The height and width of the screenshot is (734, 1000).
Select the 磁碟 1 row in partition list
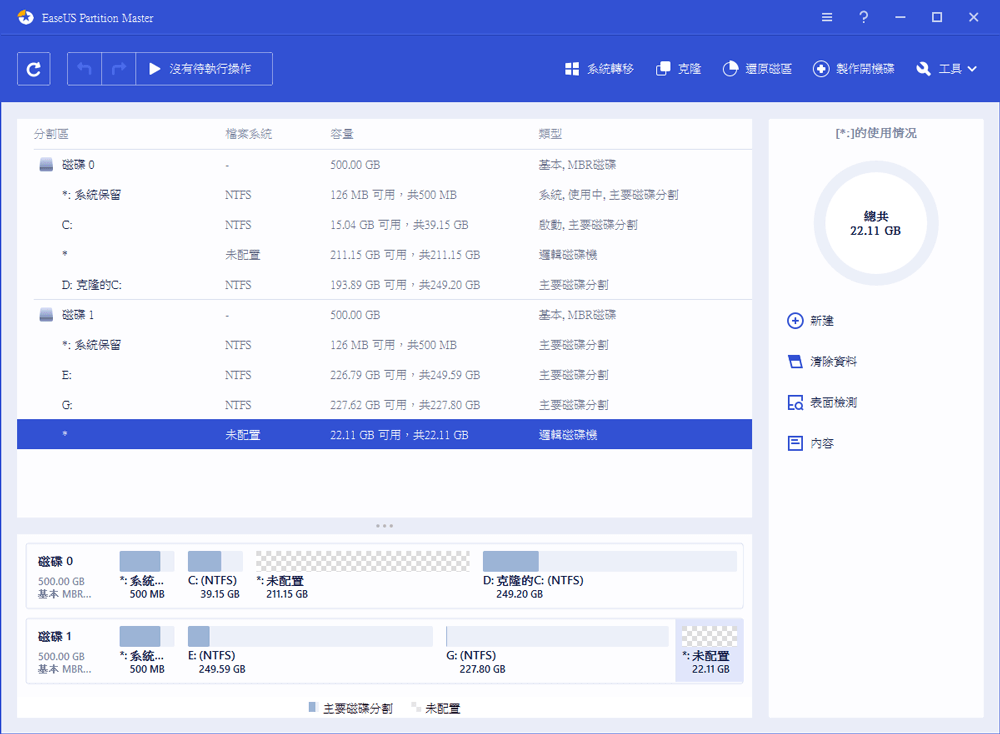pos(385,314)
